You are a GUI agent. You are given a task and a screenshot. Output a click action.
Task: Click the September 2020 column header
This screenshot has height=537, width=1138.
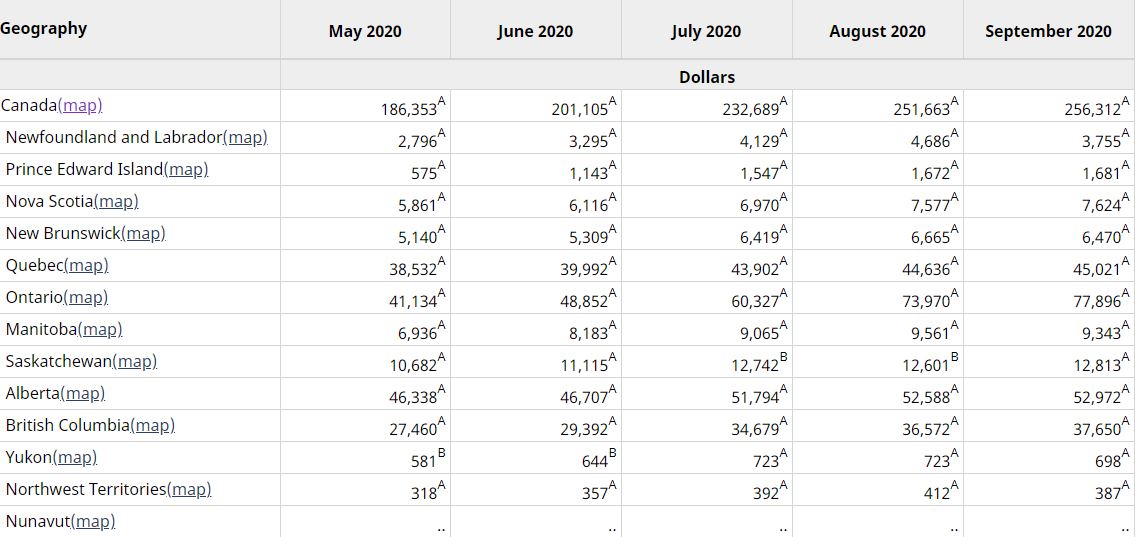point(1048,31)
